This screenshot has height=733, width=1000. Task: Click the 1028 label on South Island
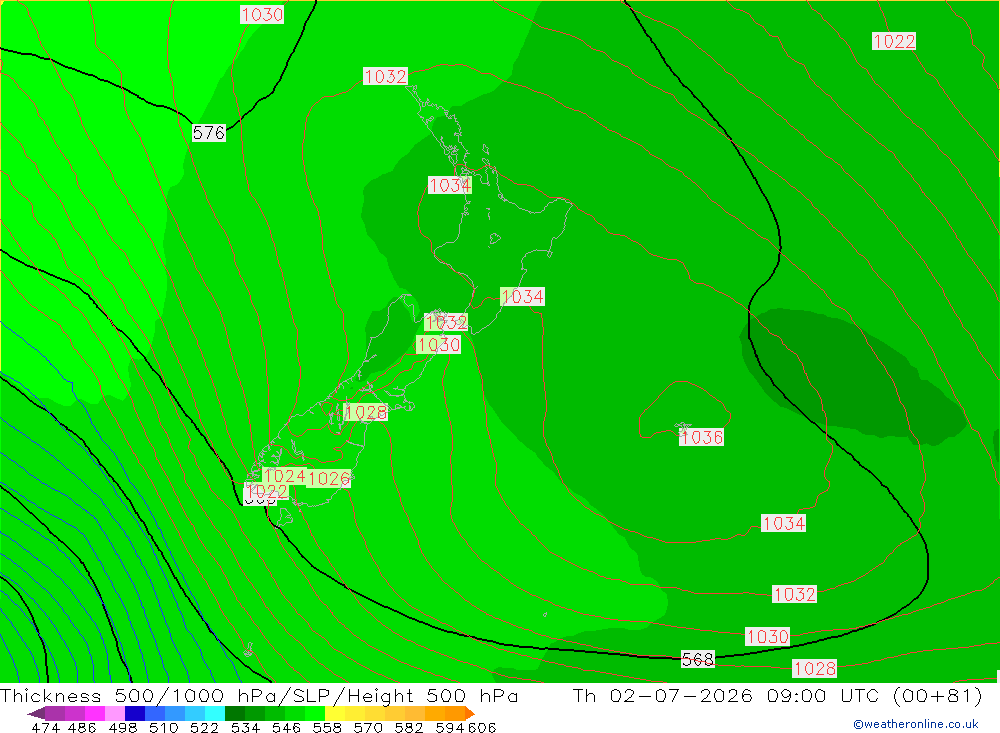coord(365,412)
